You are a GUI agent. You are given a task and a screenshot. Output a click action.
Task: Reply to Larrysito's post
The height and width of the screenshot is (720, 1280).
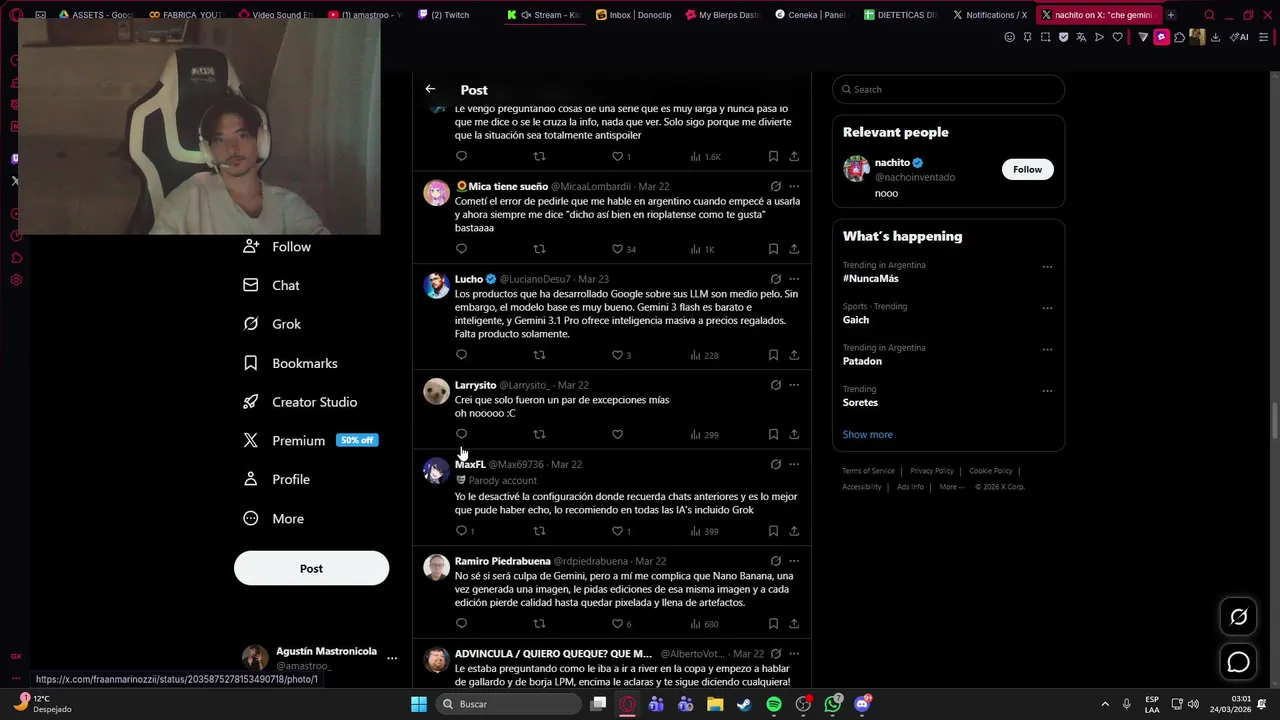tap(461, 434)
